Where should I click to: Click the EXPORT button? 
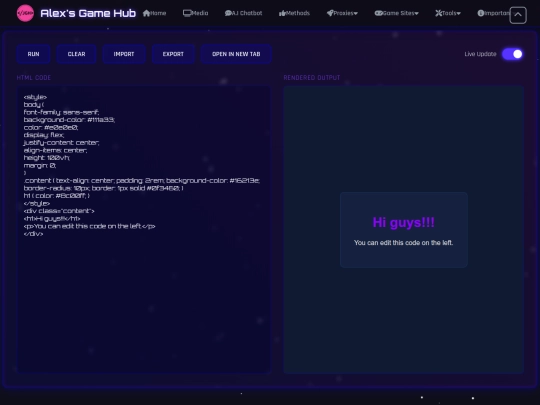click(x=173, y=54)
